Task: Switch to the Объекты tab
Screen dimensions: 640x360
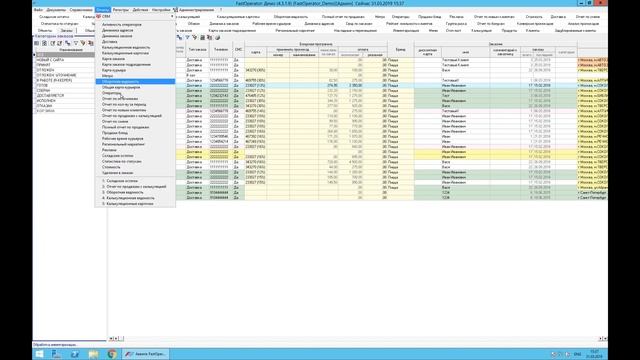Action: click(44, 31)
